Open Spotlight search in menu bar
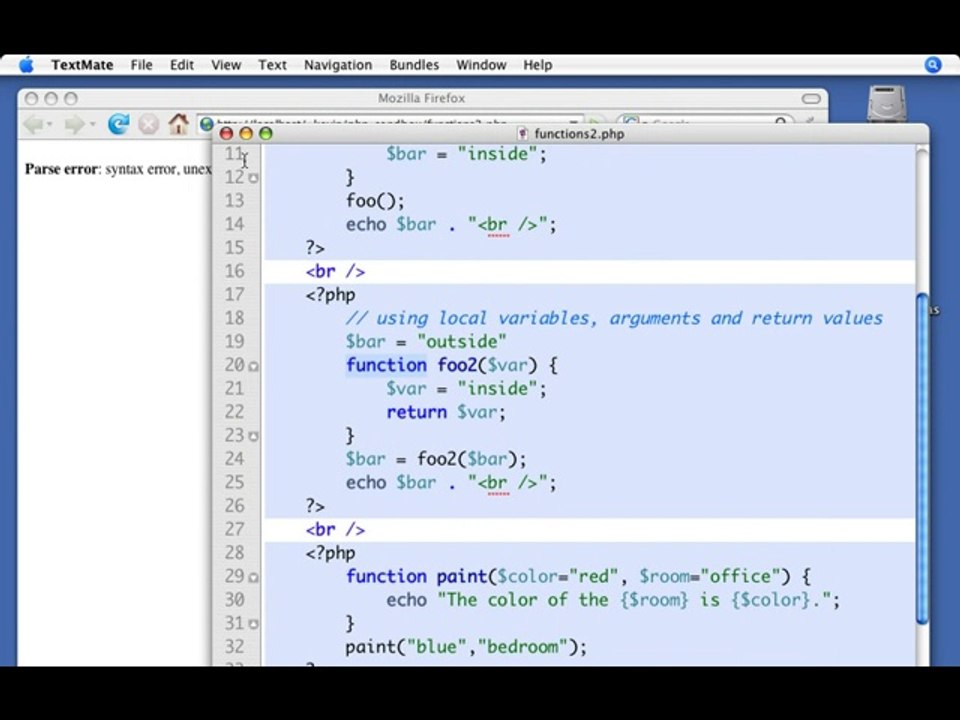Image resolution: width=960 pixels, height=720 pixels. [x=932, y=65]
